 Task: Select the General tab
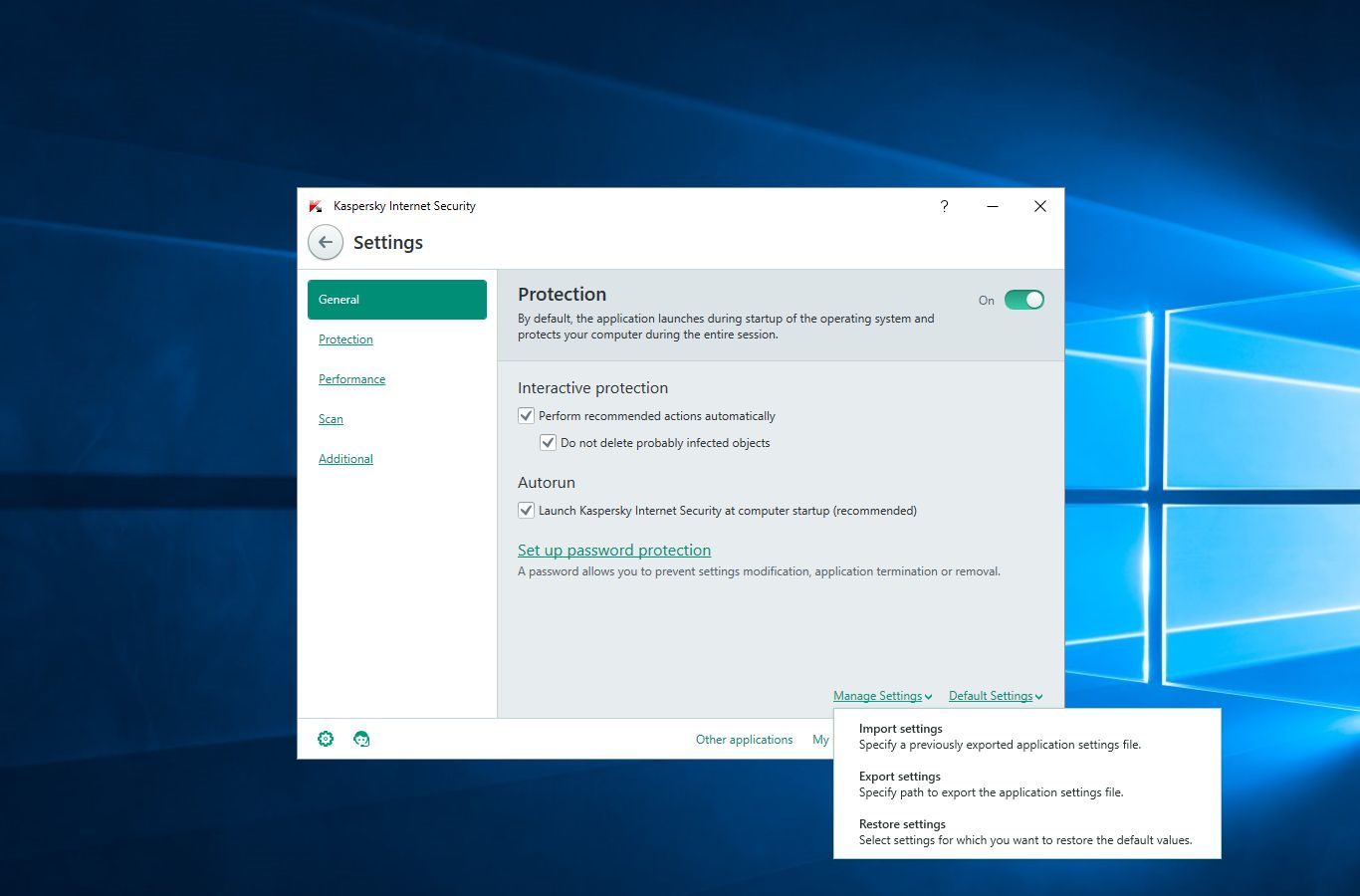pos(397,300)
